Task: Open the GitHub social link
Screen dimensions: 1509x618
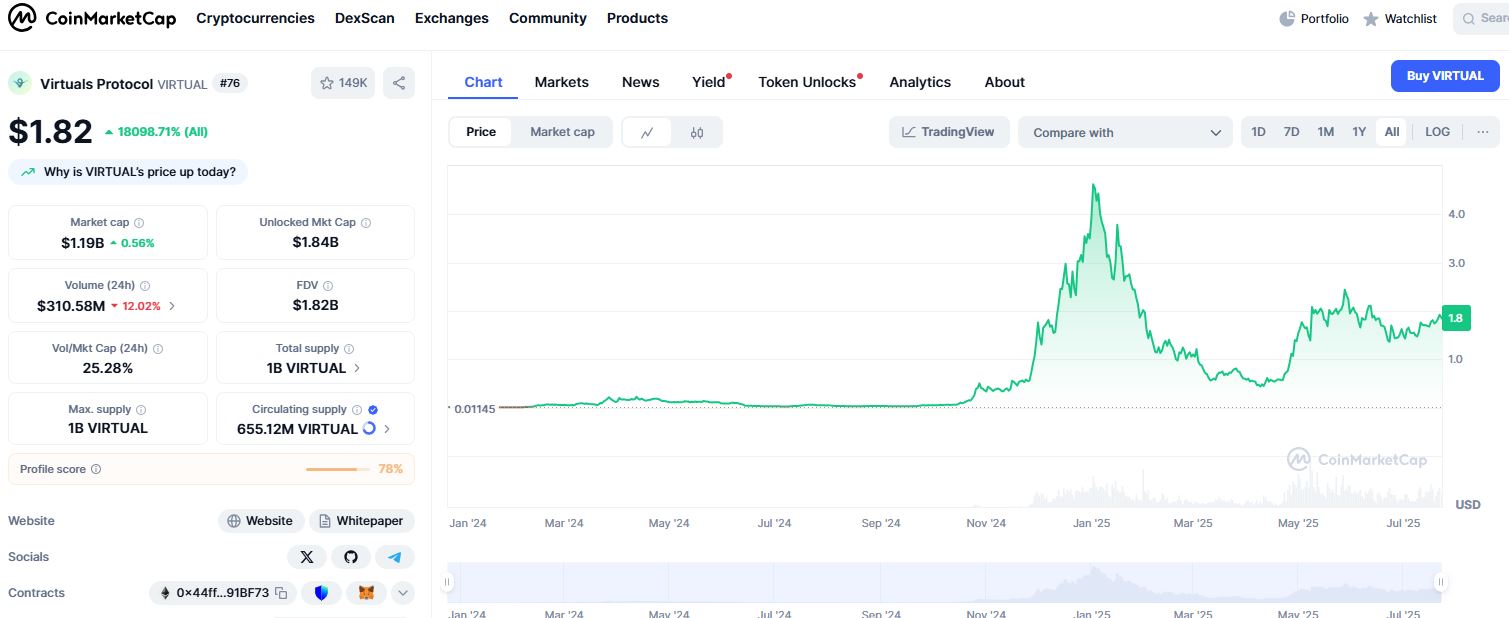Action: pos(351,557)
